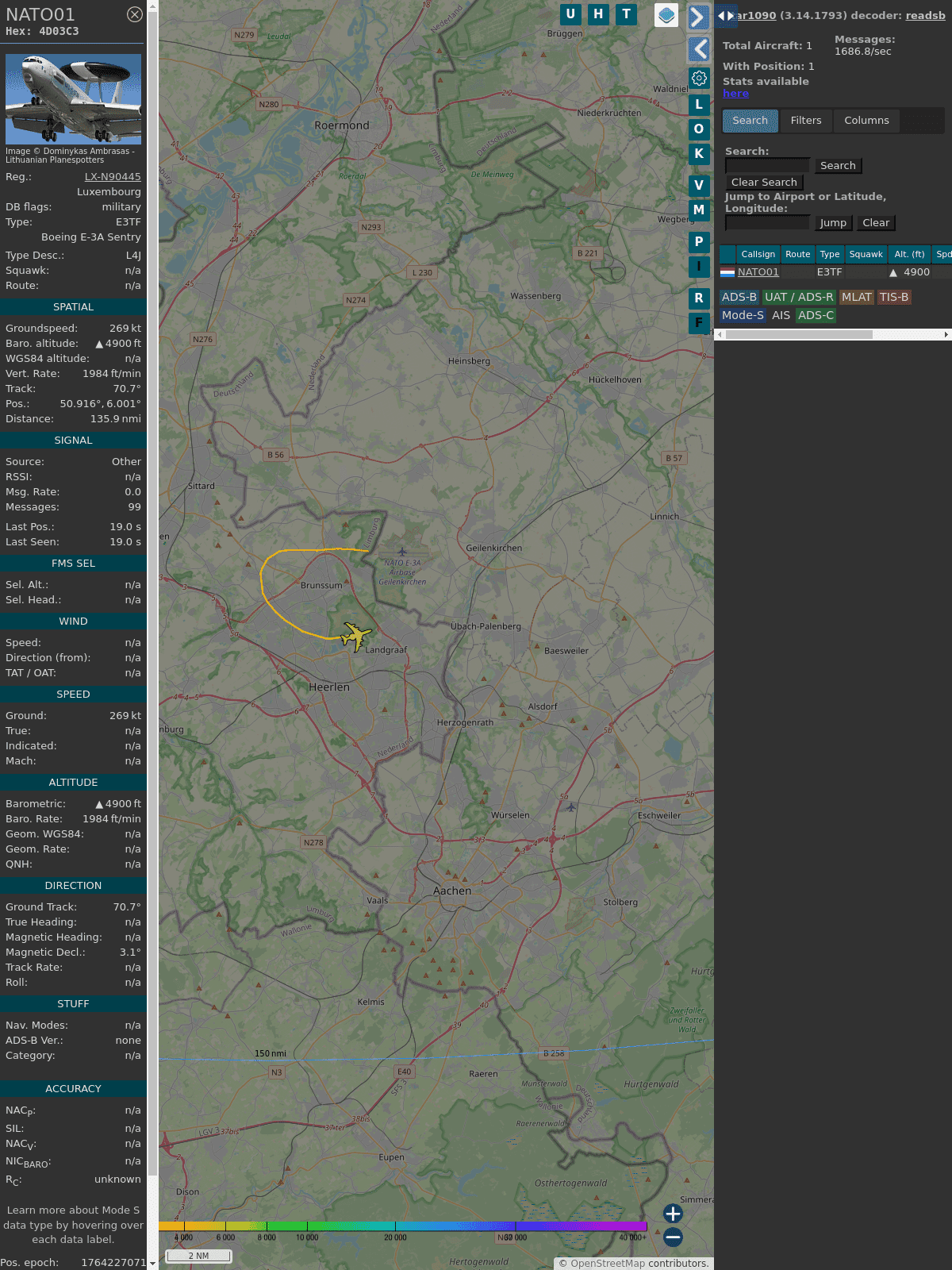Click the ADS-B legend swatch
This screenshot has width=952, height=1270.
739,297
